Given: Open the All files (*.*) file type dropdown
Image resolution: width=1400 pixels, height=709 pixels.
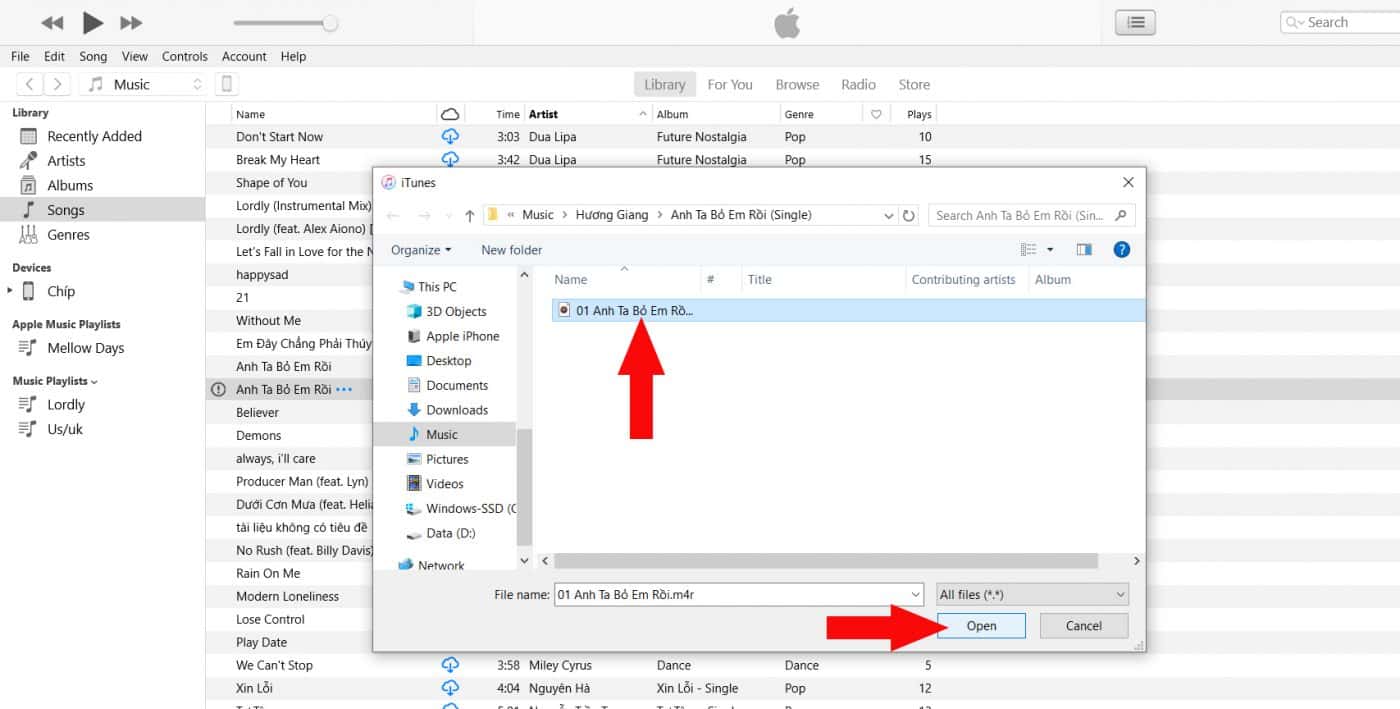Looking at the screenshot, I should 1031,594.
